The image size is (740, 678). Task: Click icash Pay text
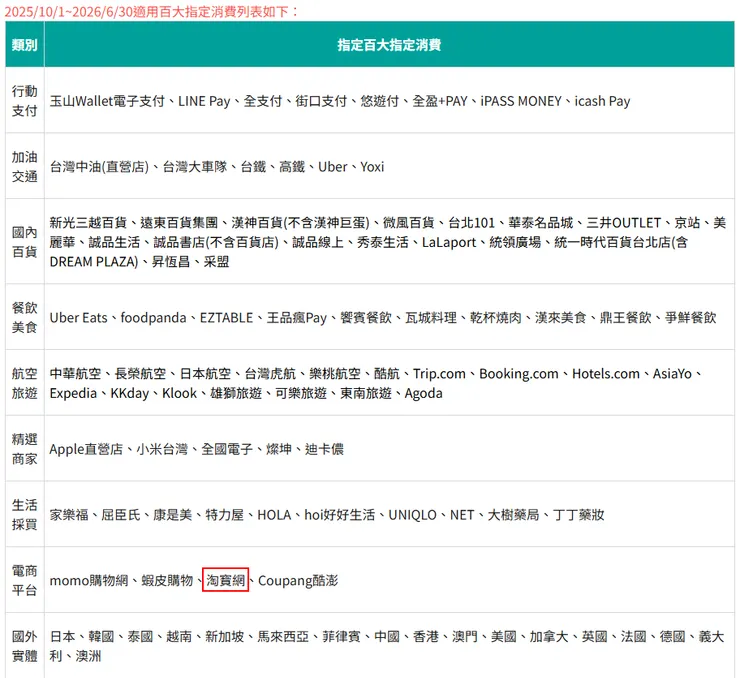(x=602, y=101)
